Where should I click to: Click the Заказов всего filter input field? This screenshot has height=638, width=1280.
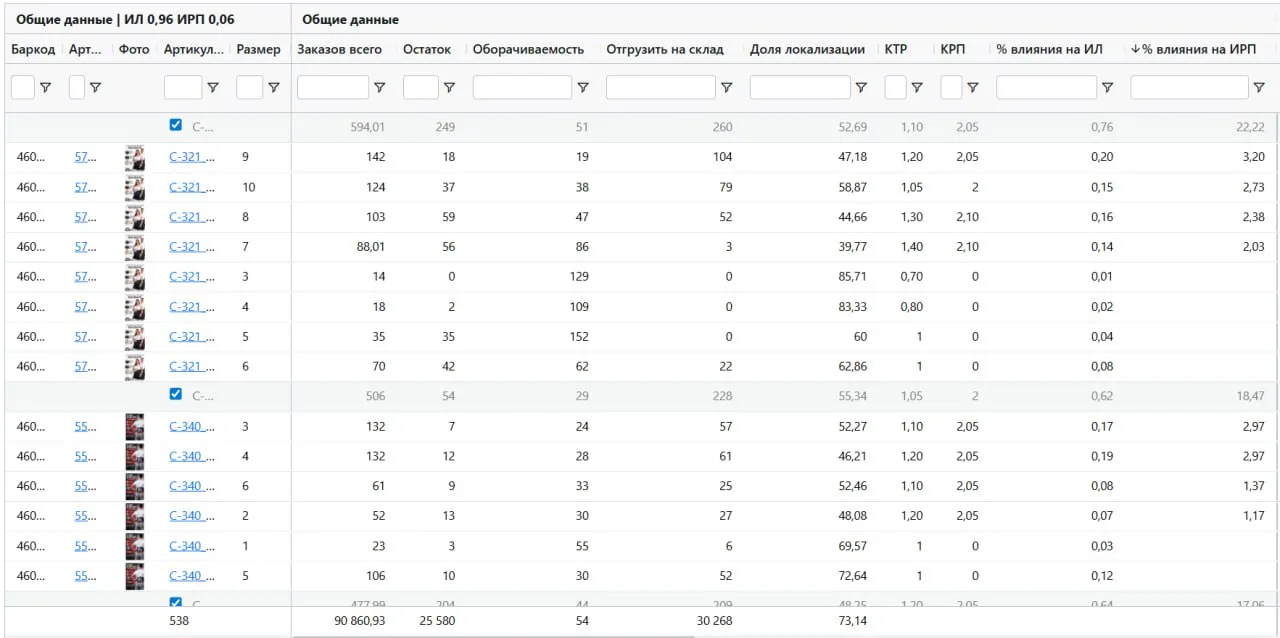333,88
